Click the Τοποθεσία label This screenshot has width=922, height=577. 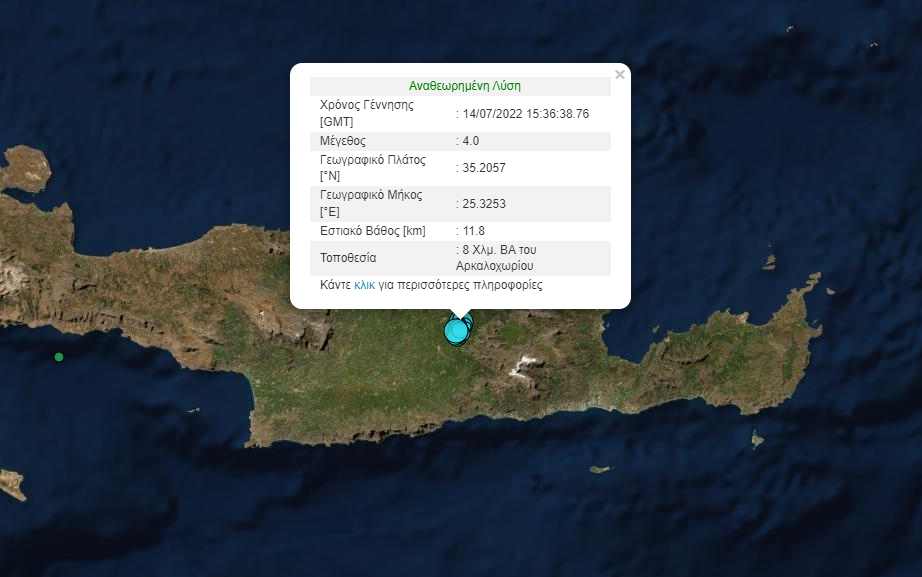[x=348, y=258]
